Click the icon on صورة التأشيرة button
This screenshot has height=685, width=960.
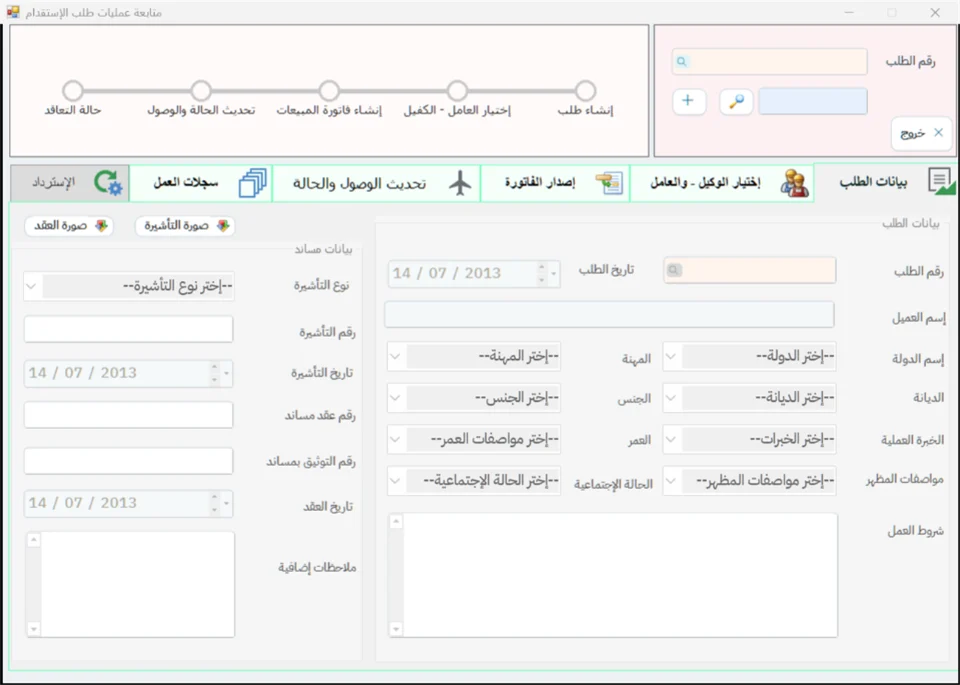(x=223, y=226)
